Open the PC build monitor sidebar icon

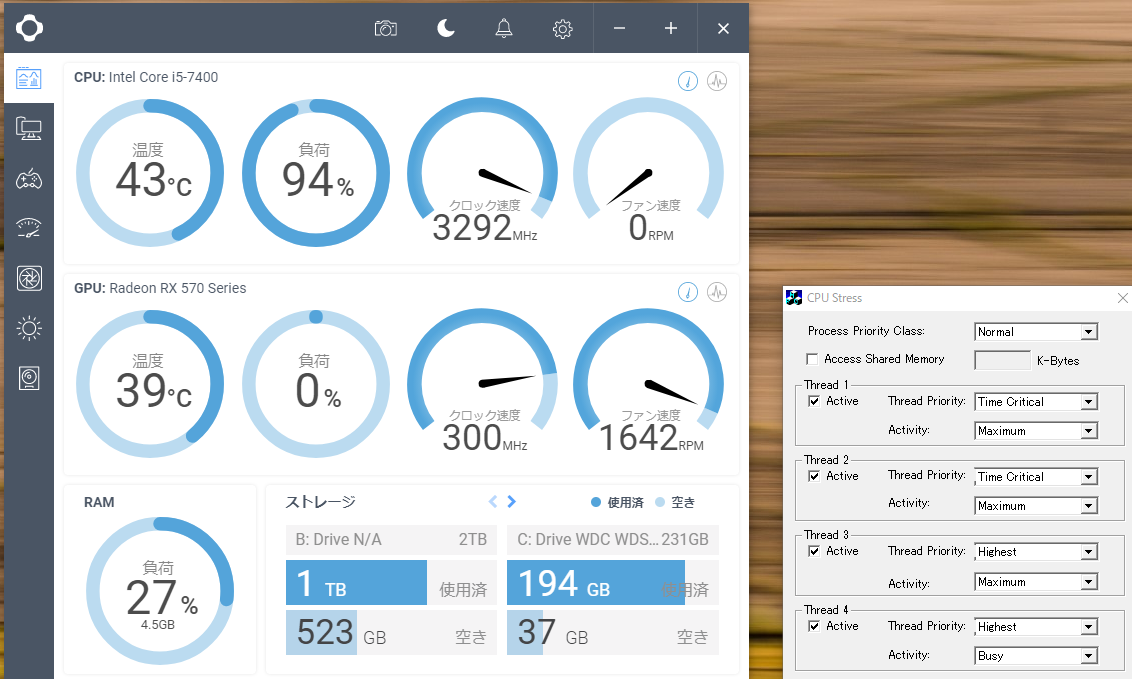pos(29,128)
